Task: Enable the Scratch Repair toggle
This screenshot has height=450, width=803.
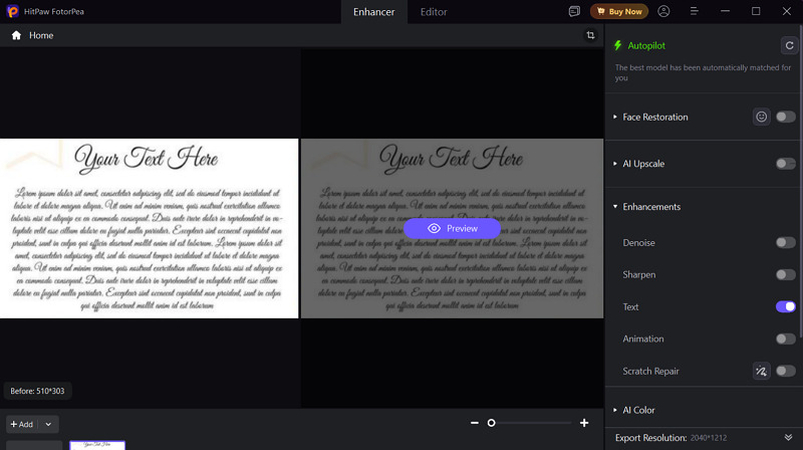Action: [785, 371]
